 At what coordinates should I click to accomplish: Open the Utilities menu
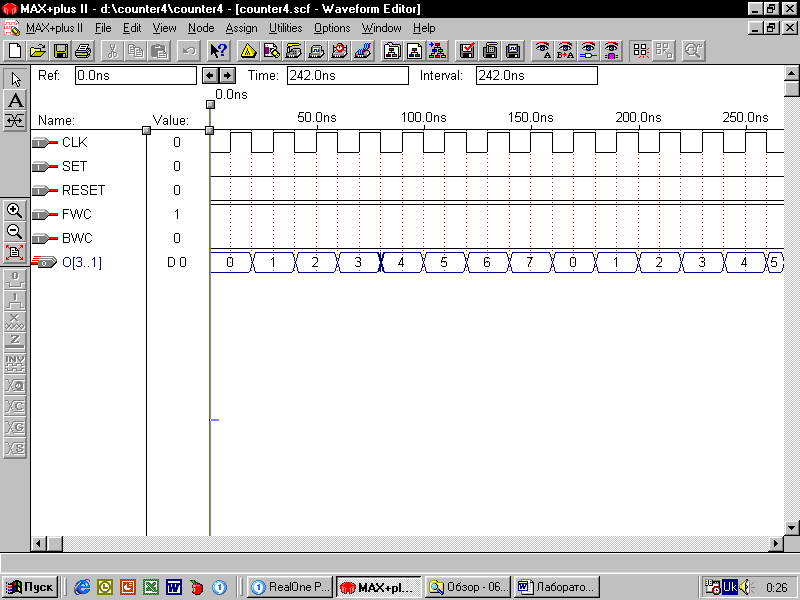tap(285, 28)
